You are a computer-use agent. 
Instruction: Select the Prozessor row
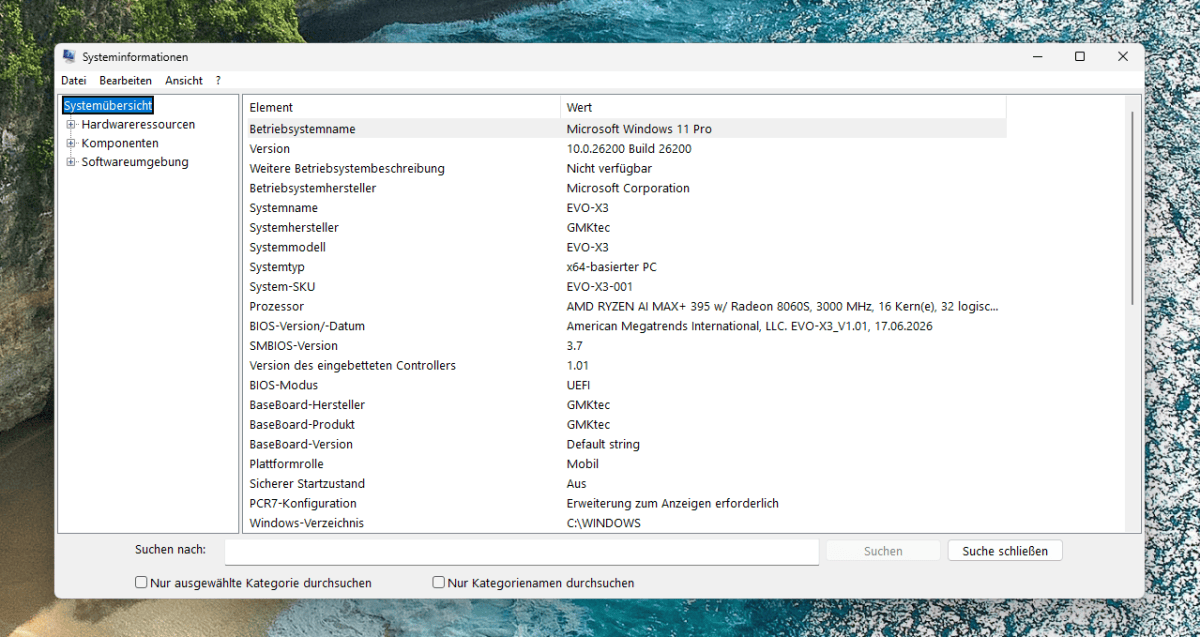pyautogui.click(x=626, y=306)
